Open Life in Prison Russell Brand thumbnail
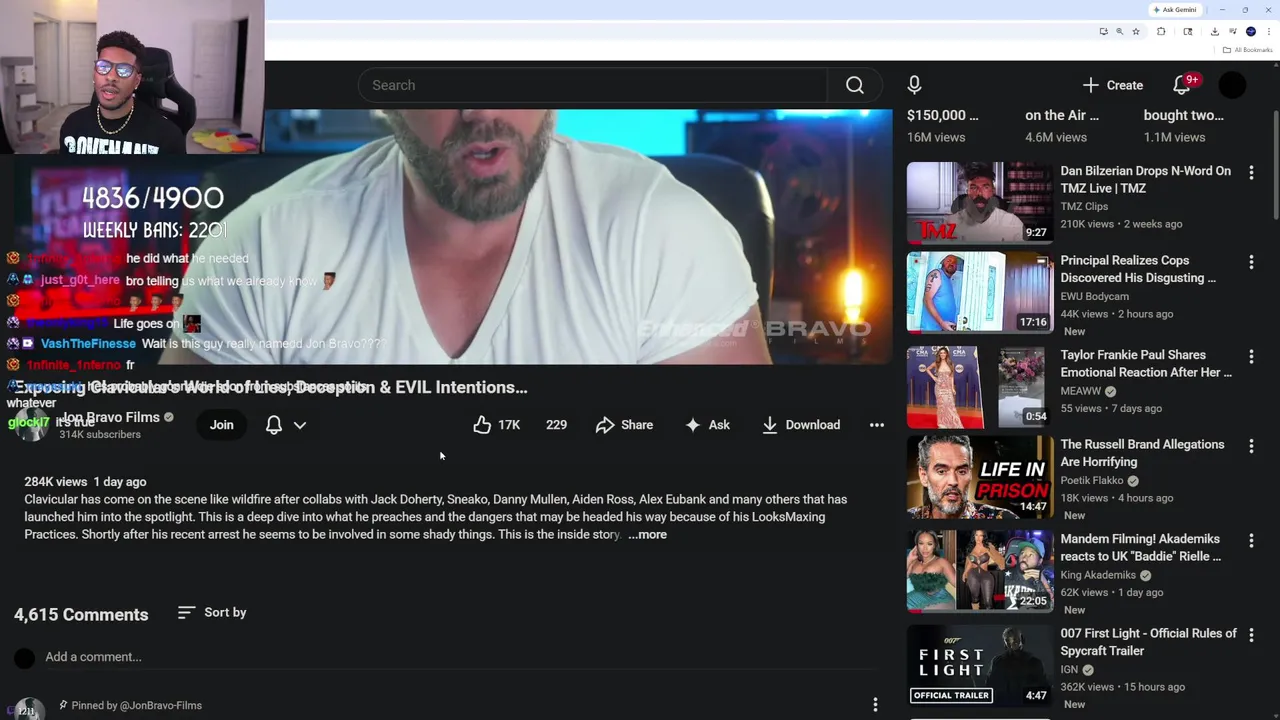 click(980, 477)
